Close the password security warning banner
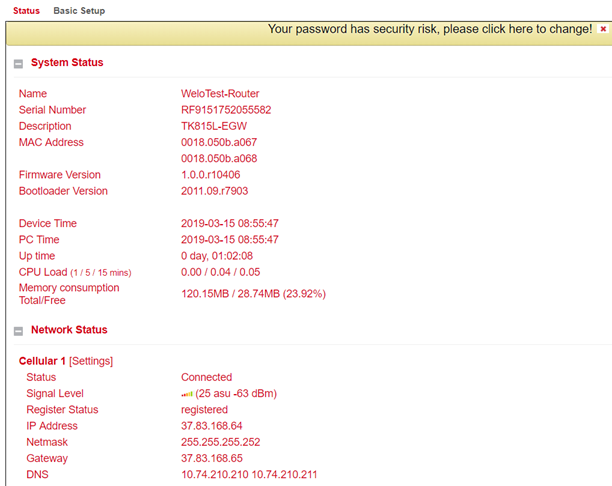 point(603,29)
